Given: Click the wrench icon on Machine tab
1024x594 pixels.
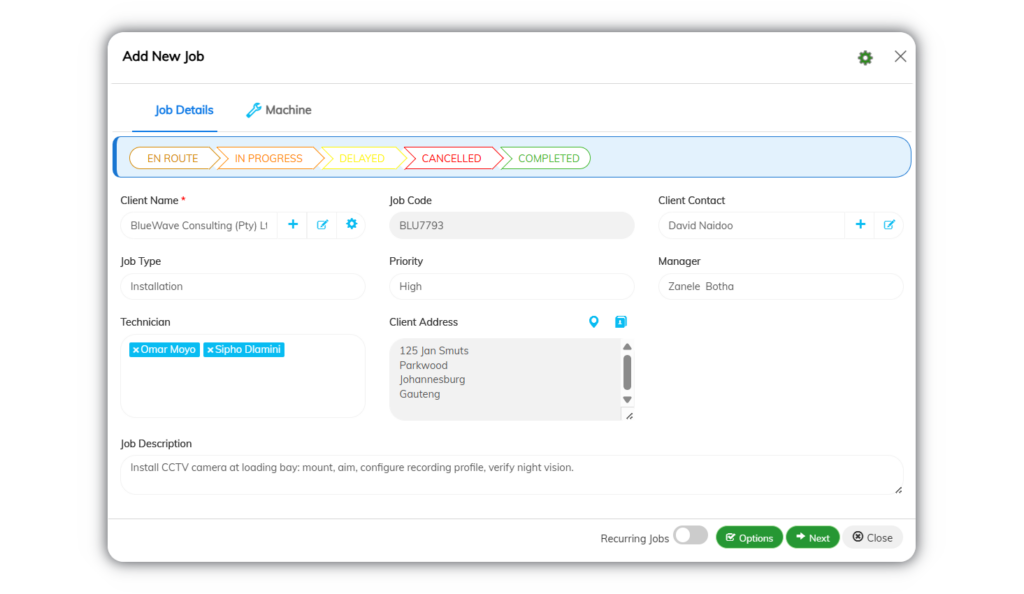Looking at the screenshot, I should pyautogui.click(x=253, y=110).
